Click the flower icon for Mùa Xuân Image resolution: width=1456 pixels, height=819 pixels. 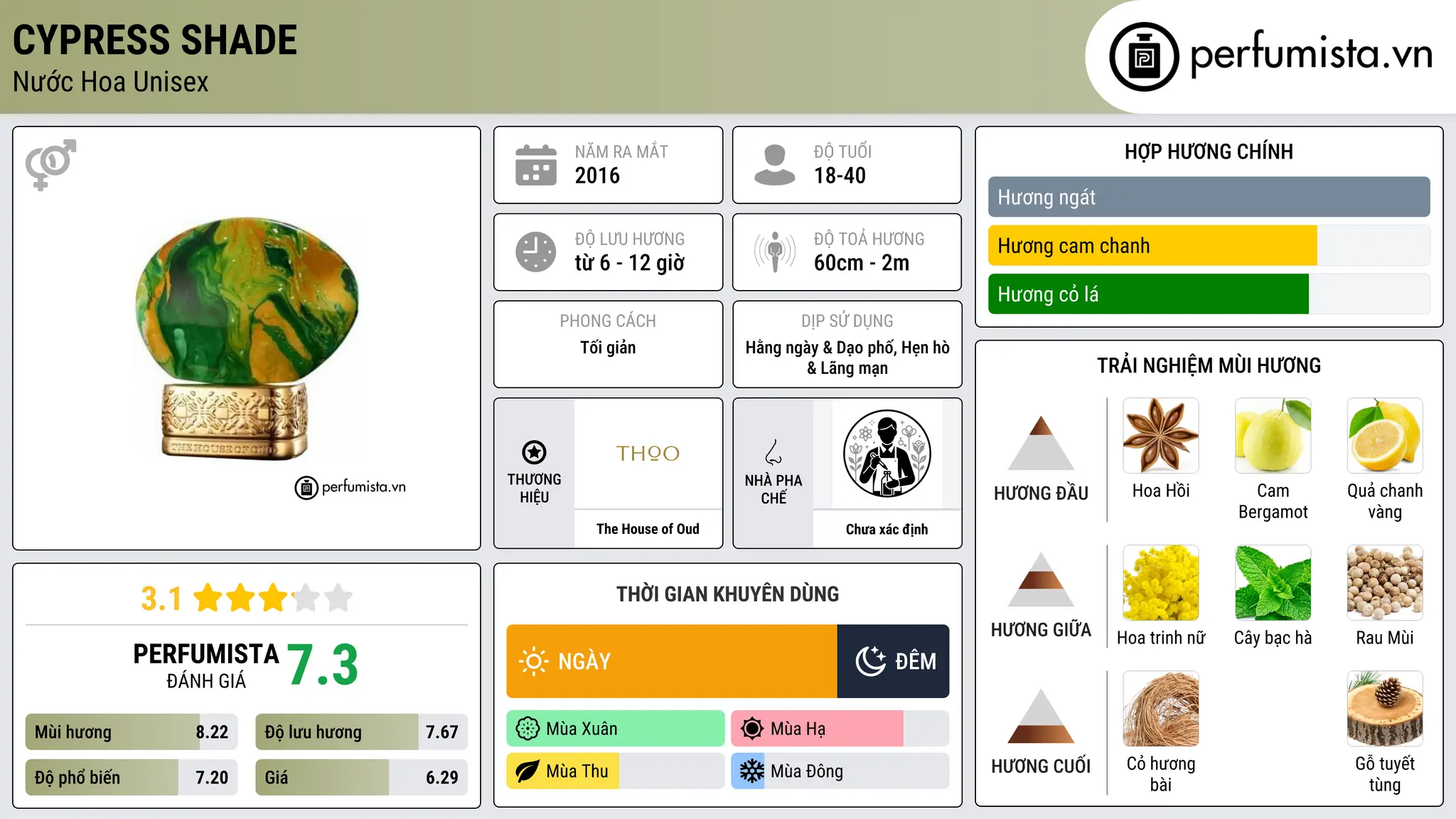pyautogui.click(x=528, y=729)
